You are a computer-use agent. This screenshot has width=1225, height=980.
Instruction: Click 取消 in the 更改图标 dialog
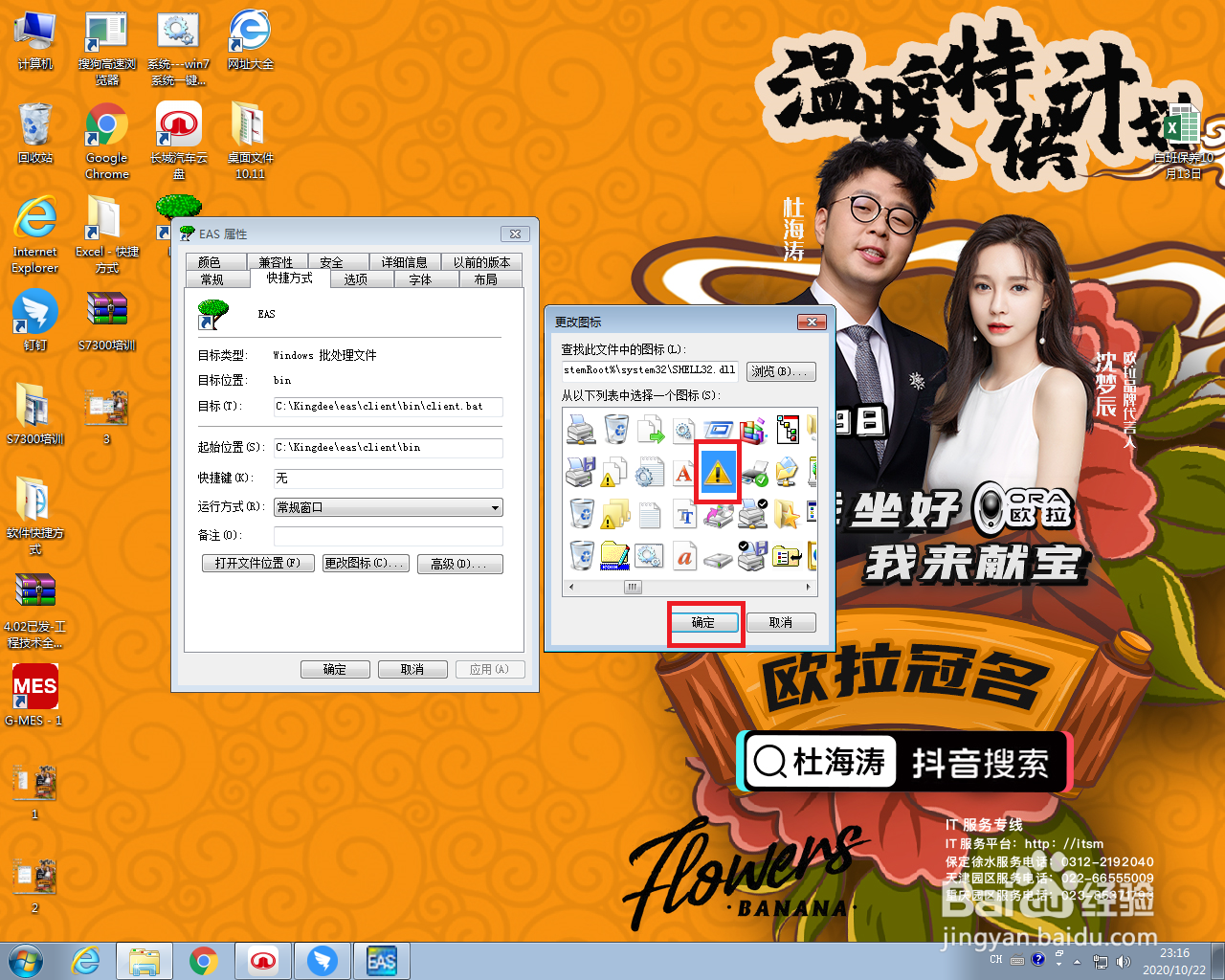(x=781, y=623)
